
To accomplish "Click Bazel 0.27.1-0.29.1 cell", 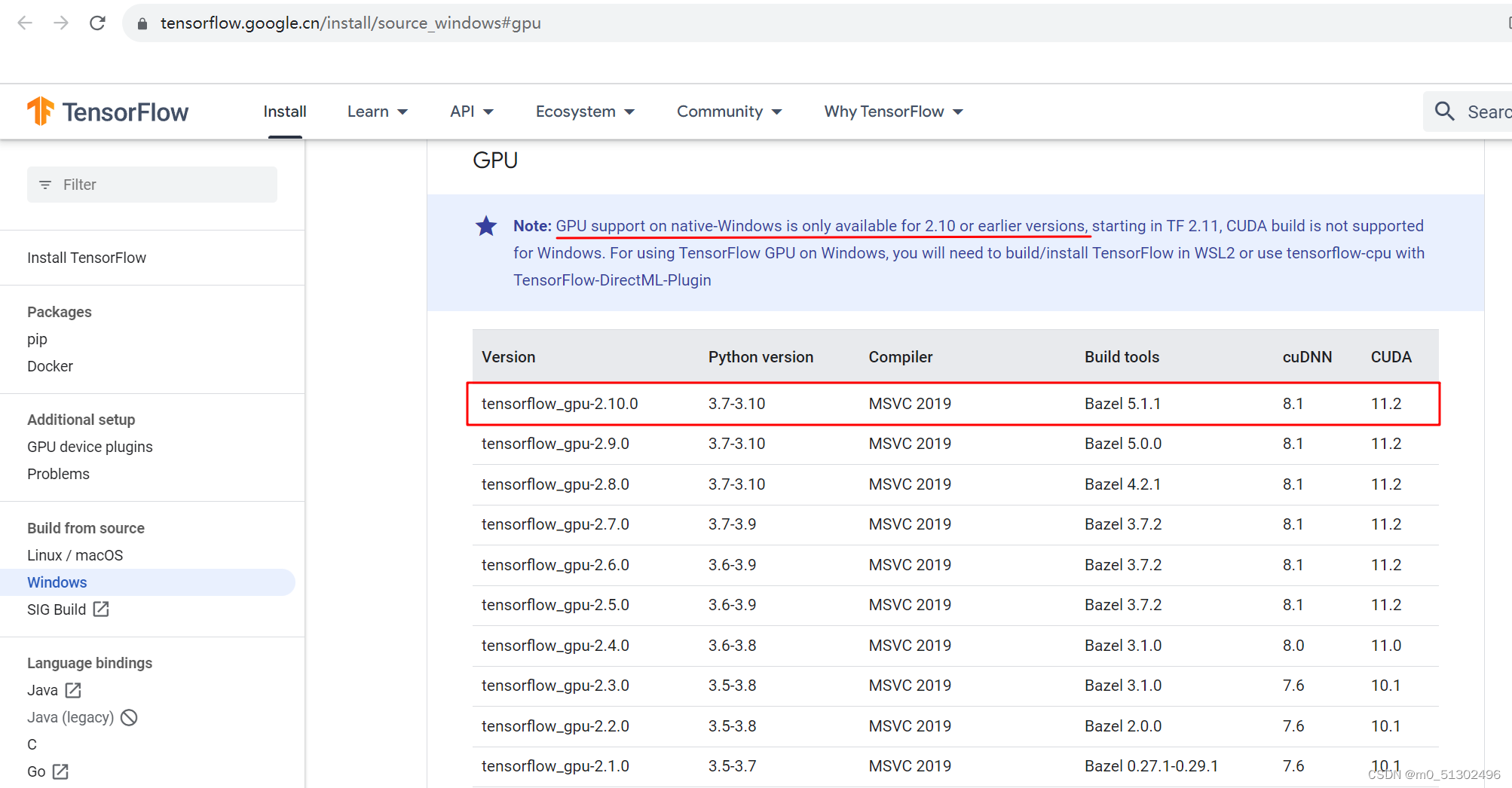I will [x=1152, y=766].
